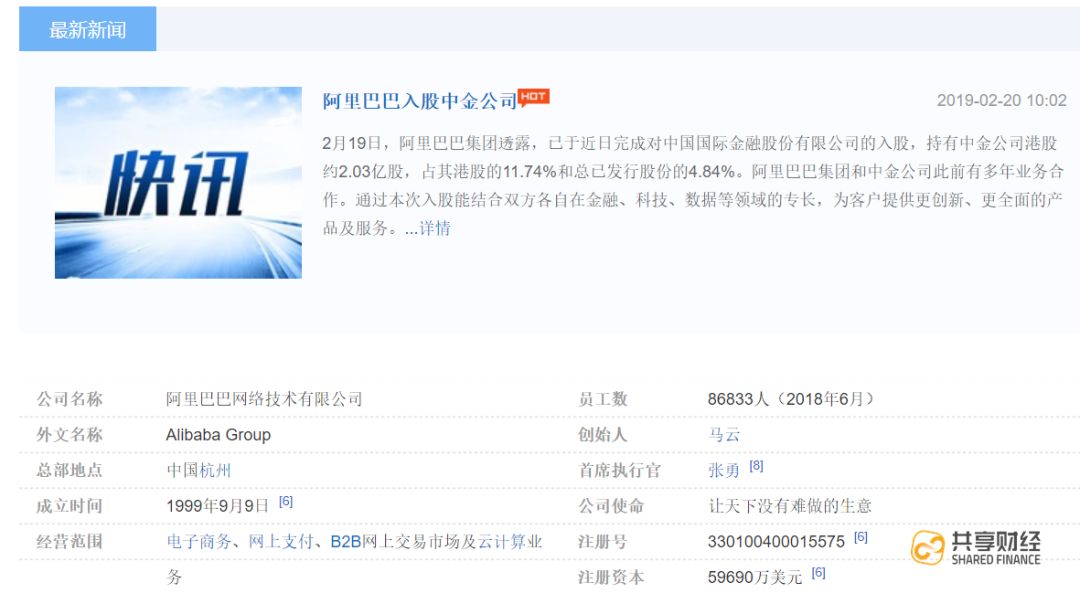Screen dimensions: 1080x593
Task: Open headline 阿里巴巴入股中金公司
Action: tap(419, 101)
